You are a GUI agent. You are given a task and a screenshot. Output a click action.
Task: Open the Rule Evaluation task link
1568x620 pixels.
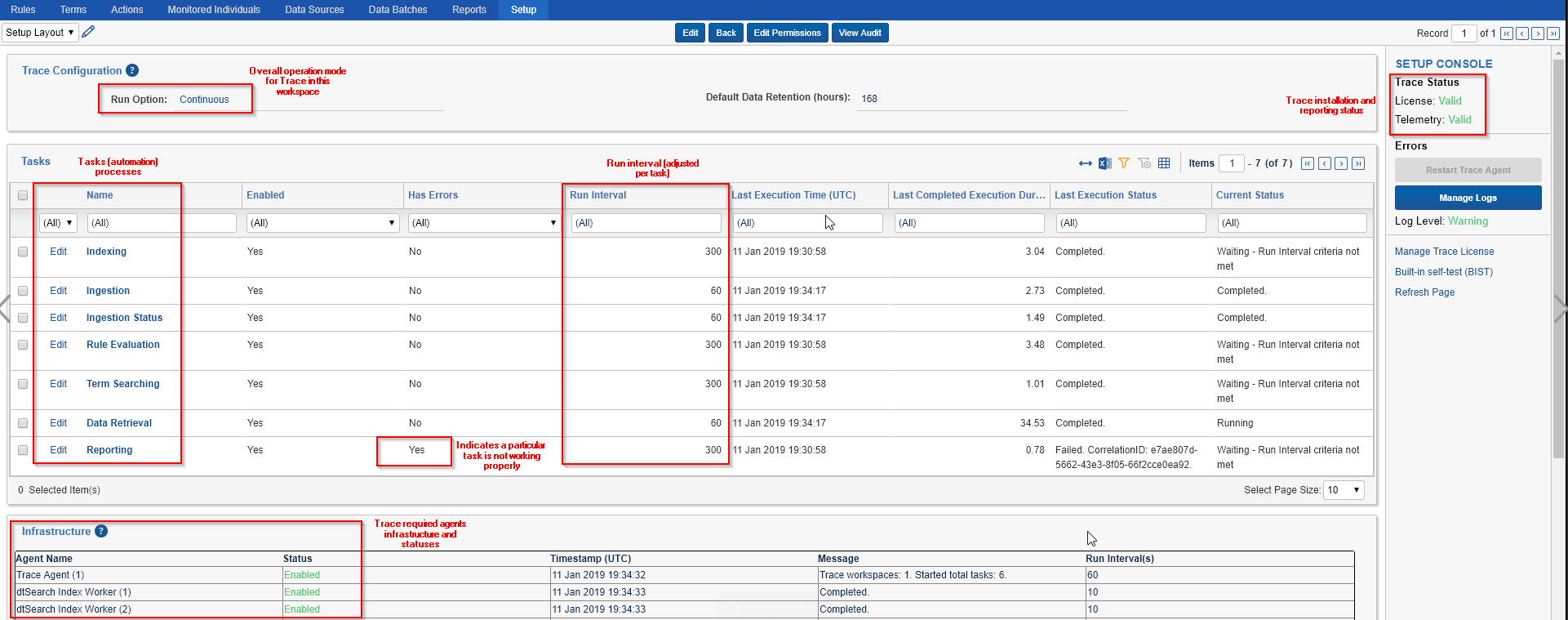click(123, 345)
